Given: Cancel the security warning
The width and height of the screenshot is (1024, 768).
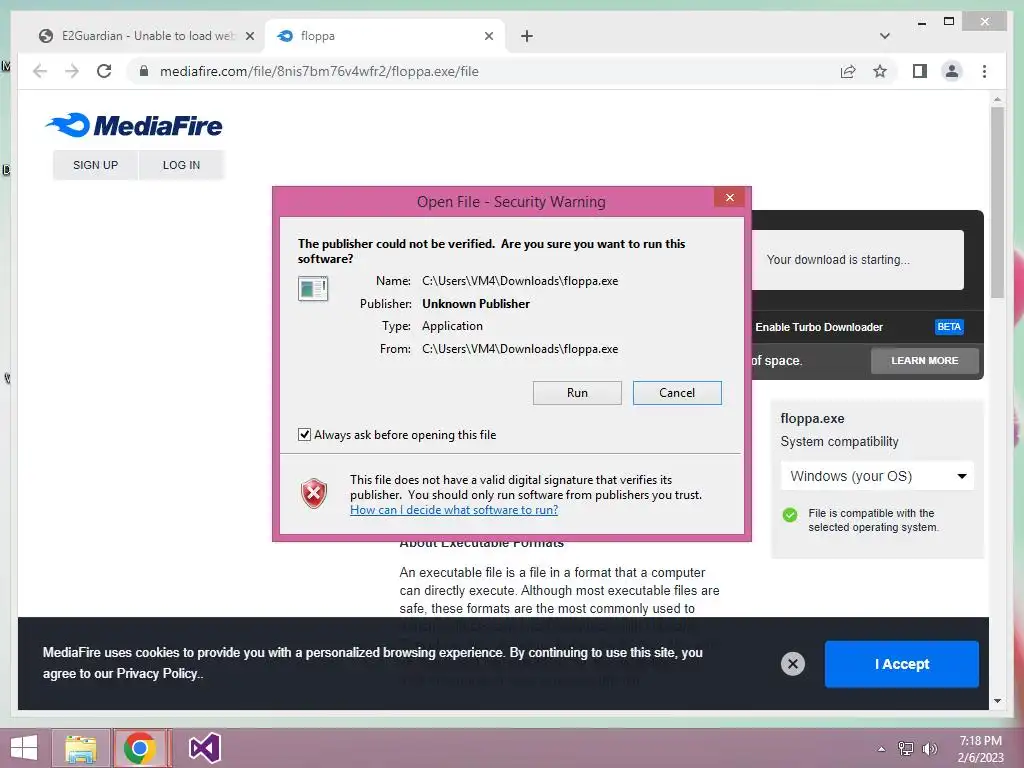Looking at the screenshot, I should [x=677, y=392].
